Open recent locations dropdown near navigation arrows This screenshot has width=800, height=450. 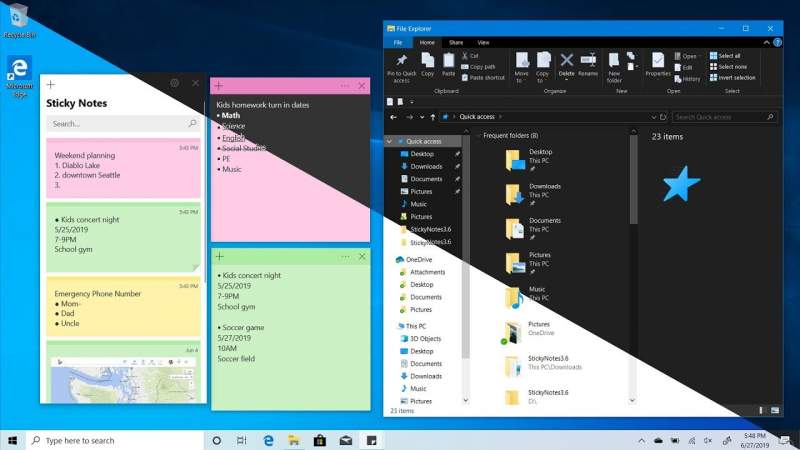click(x=422, y=117)
